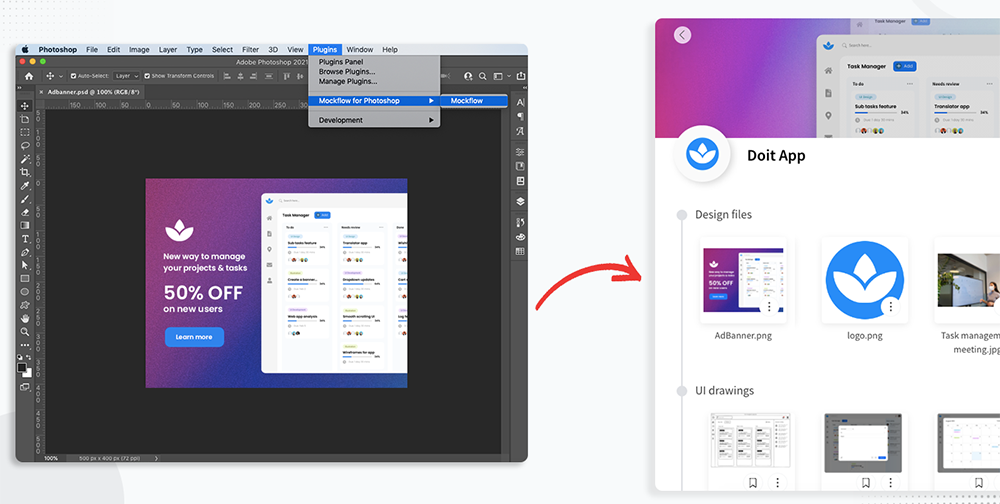Select the Rectangular Marquee tool

coord(25,132)
